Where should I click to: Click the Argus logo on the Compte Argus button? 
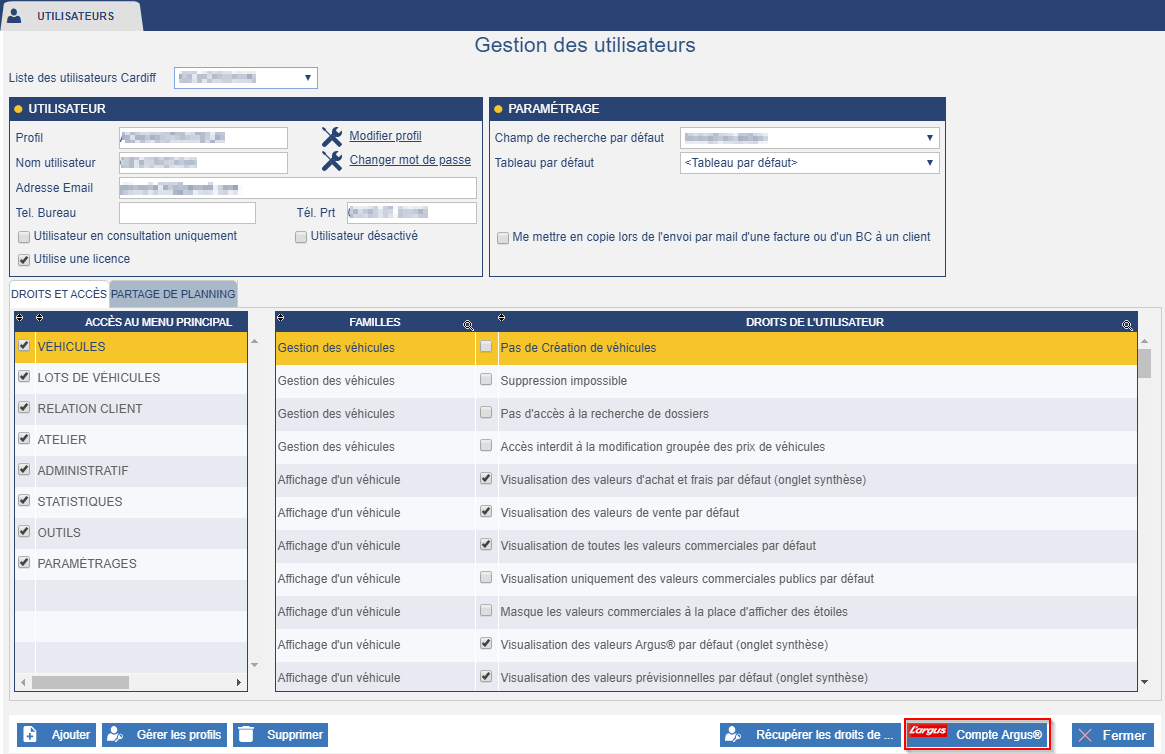tap(928, 731)
